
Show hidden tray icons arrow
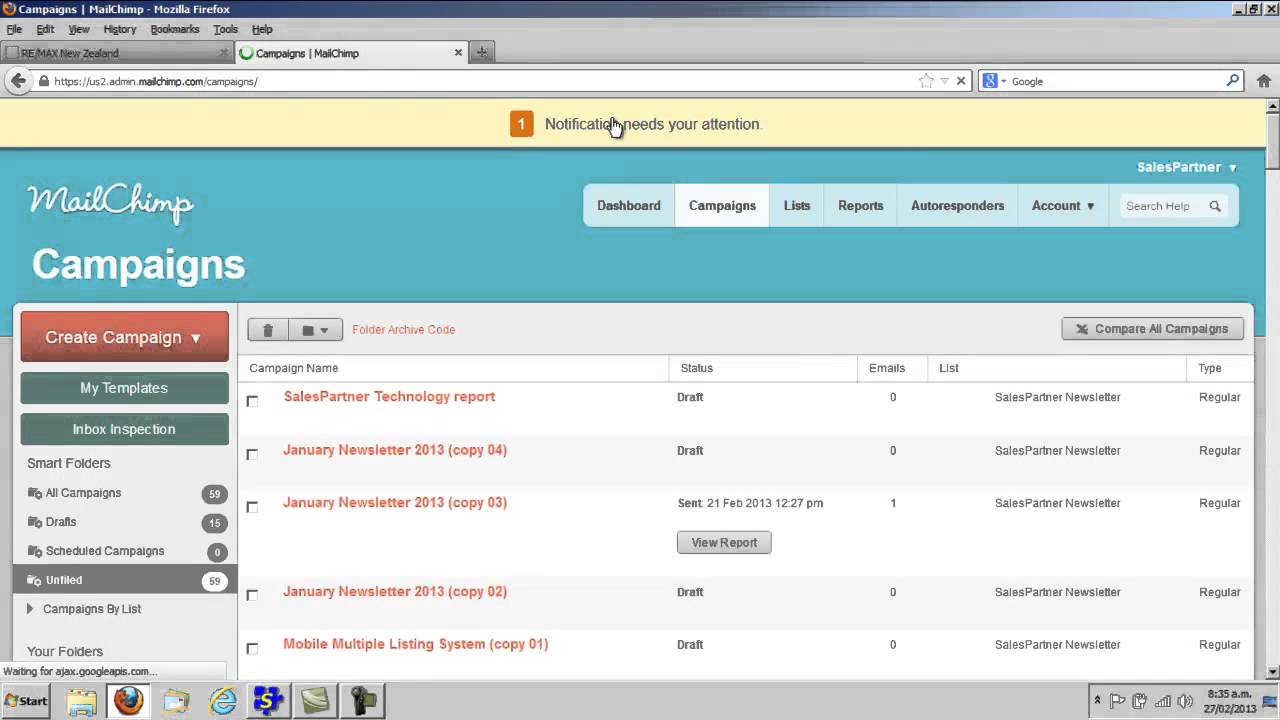point(1098,701)
